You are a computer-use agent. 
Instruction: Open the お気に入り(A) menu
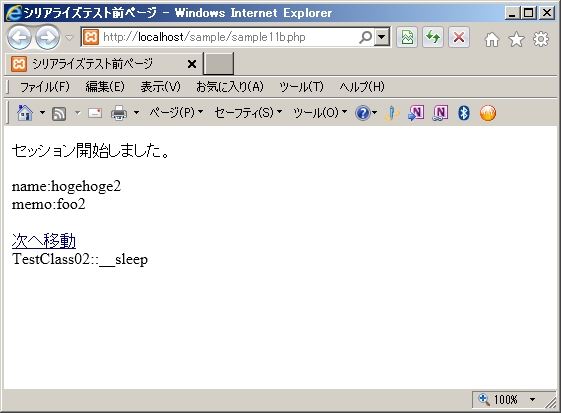coord(230,87)
